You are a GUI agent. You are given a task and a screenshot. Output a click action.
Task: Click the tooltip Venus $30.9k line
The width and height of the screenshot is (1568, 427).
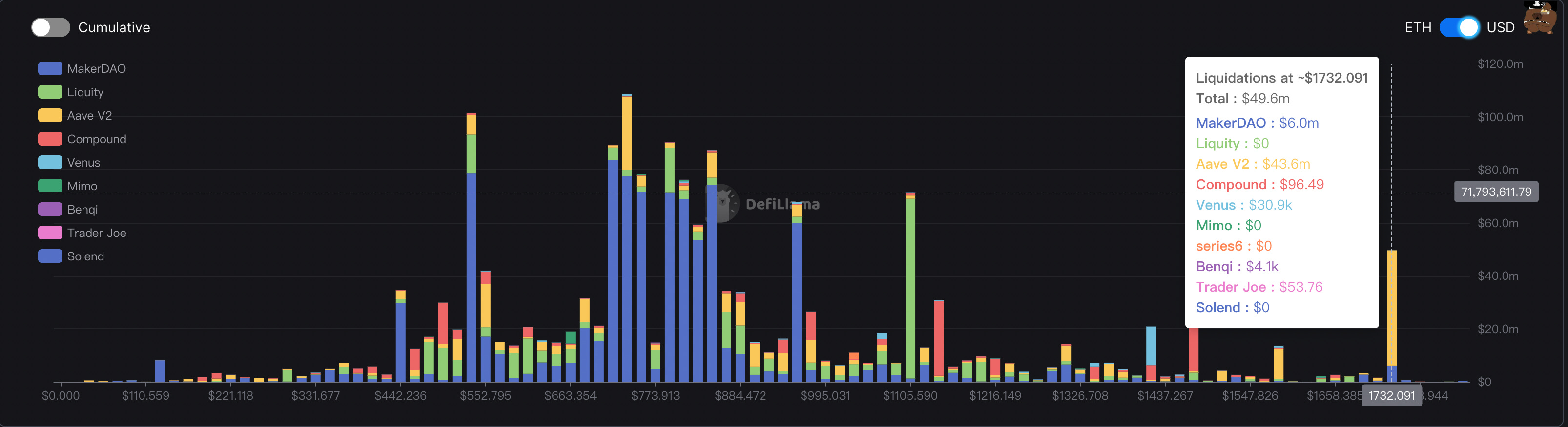(1243, 205)
